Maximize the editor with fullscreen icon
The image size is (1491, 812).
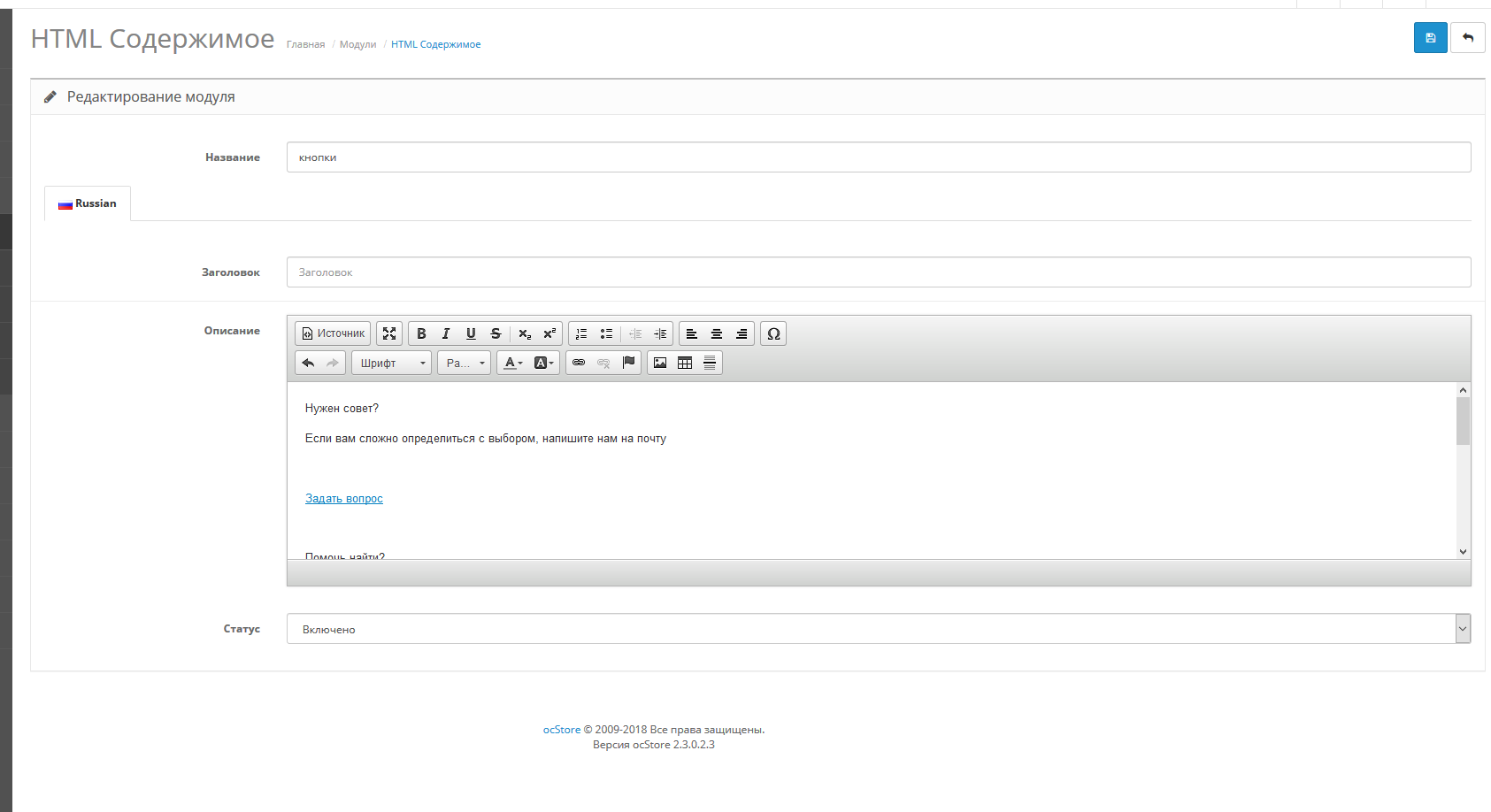click(389, 333)
